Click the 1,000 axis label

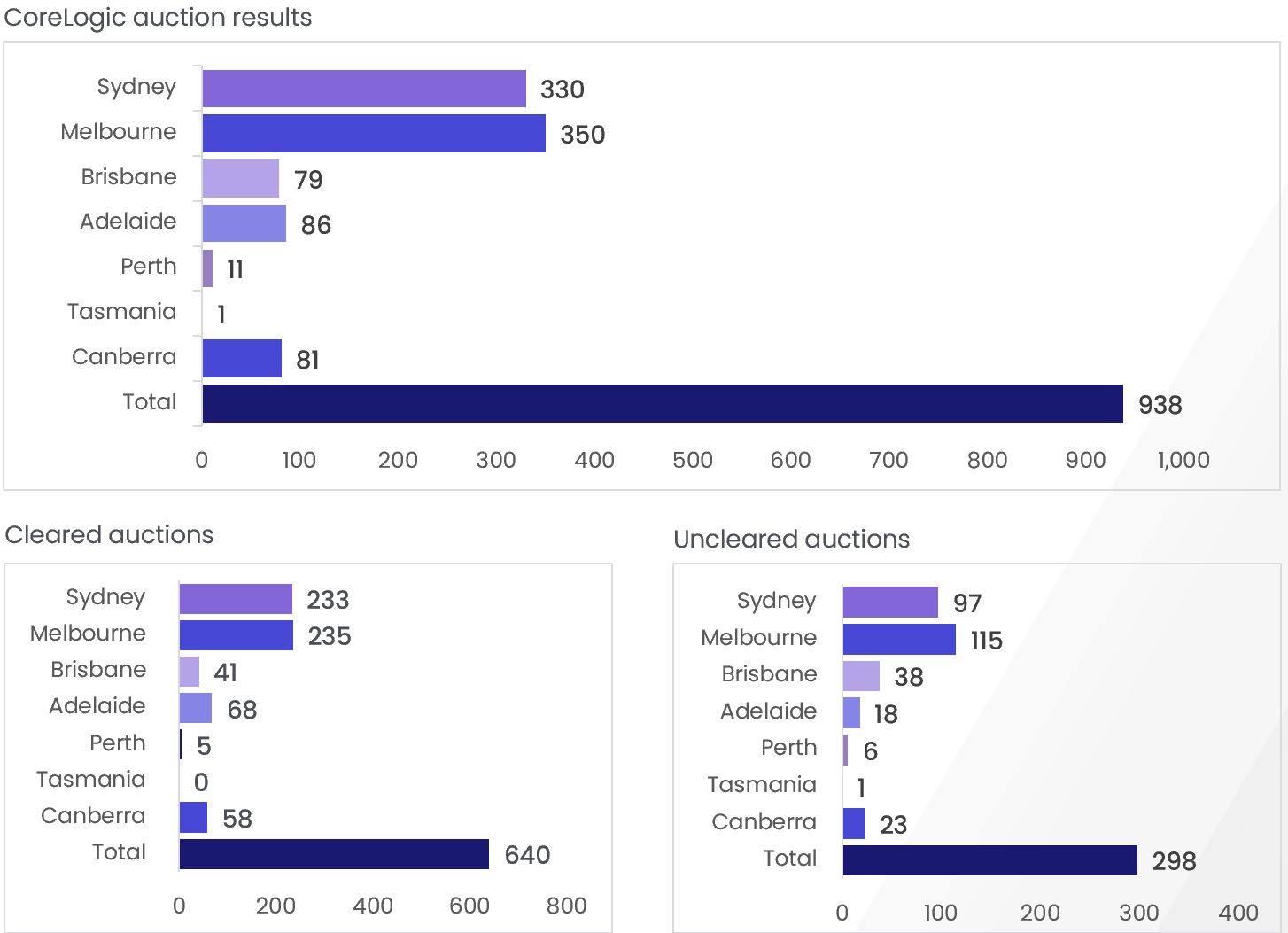click(x=1183, y=460)
